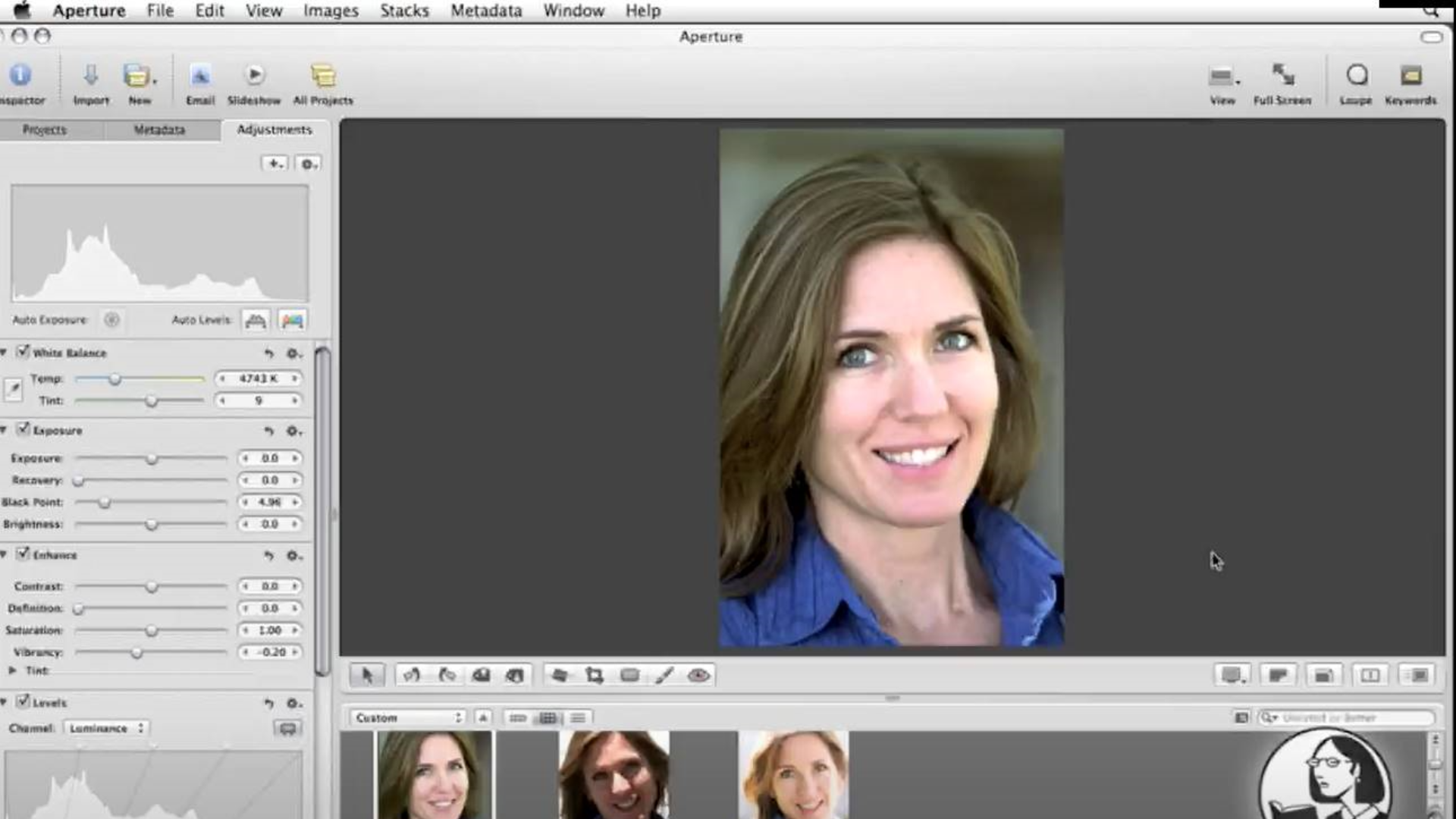Click the Email toolbar icon
Image resolution: width=1456 pixels, height=819 pixels.
tap(200, 76)
